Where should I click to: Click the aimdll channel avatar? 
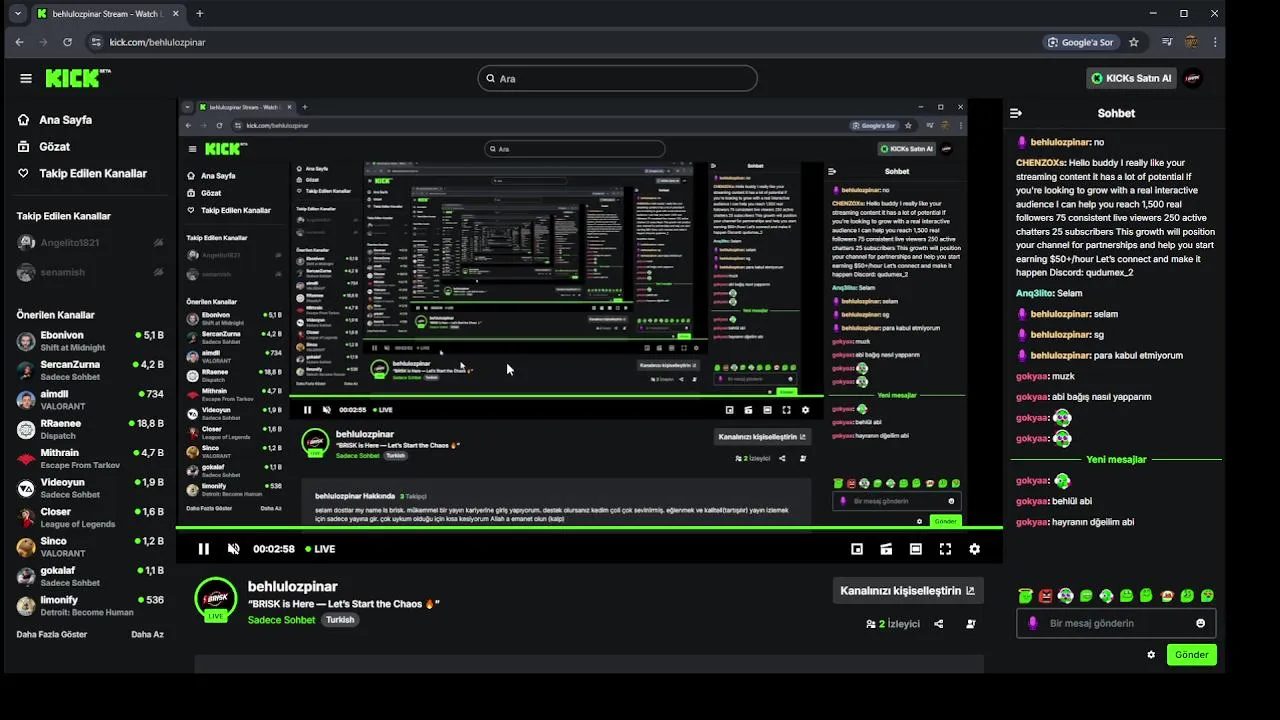(x=26, y=400)
